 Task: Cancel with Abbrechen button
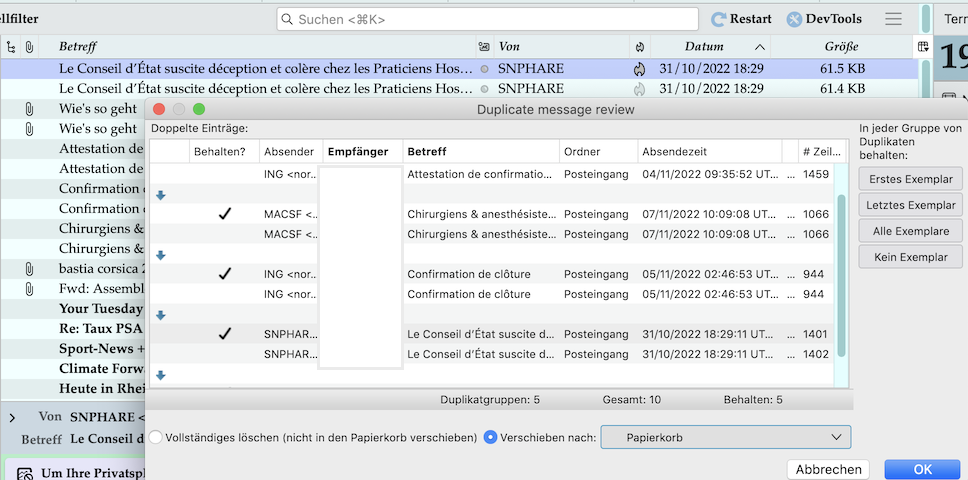point(828,470)
